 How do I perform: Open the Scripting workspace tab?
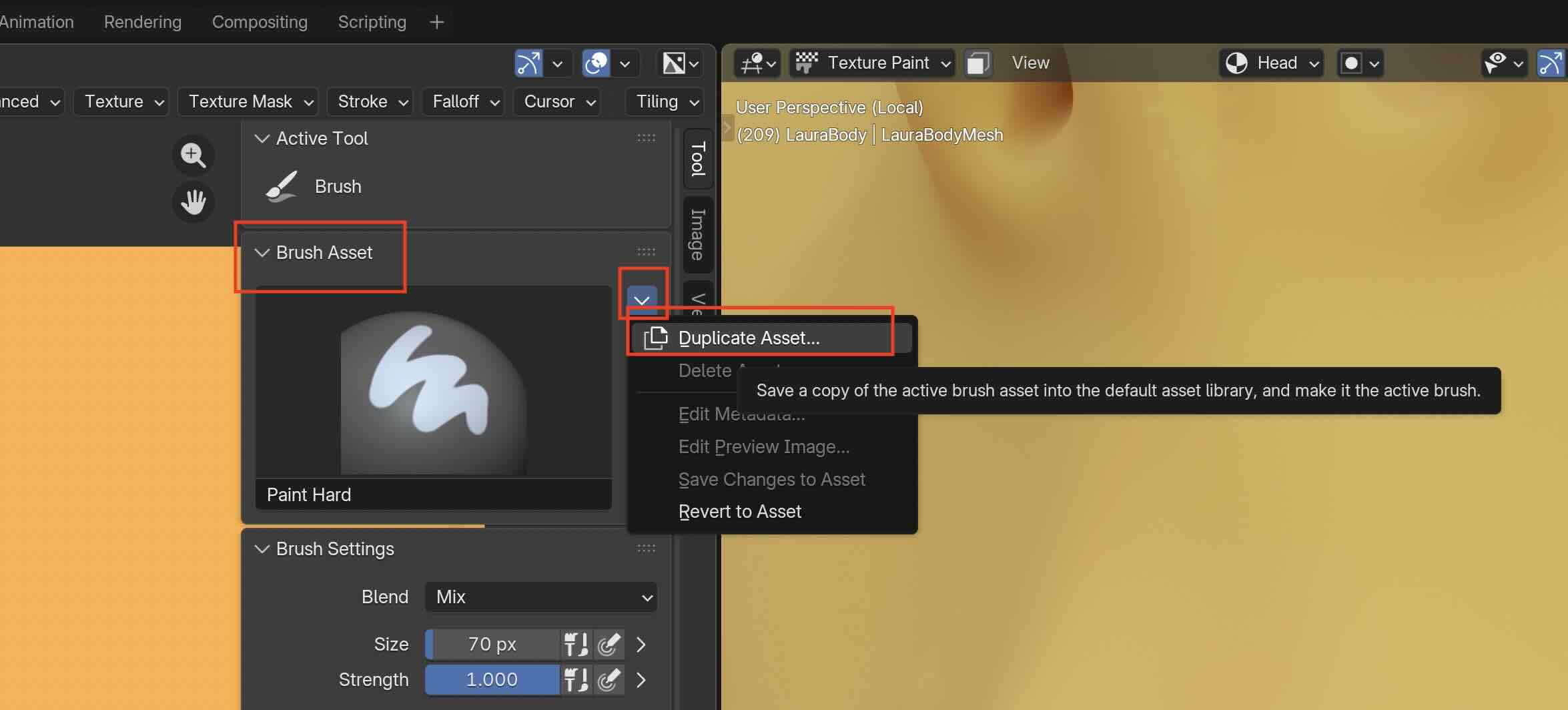(372, 22)
